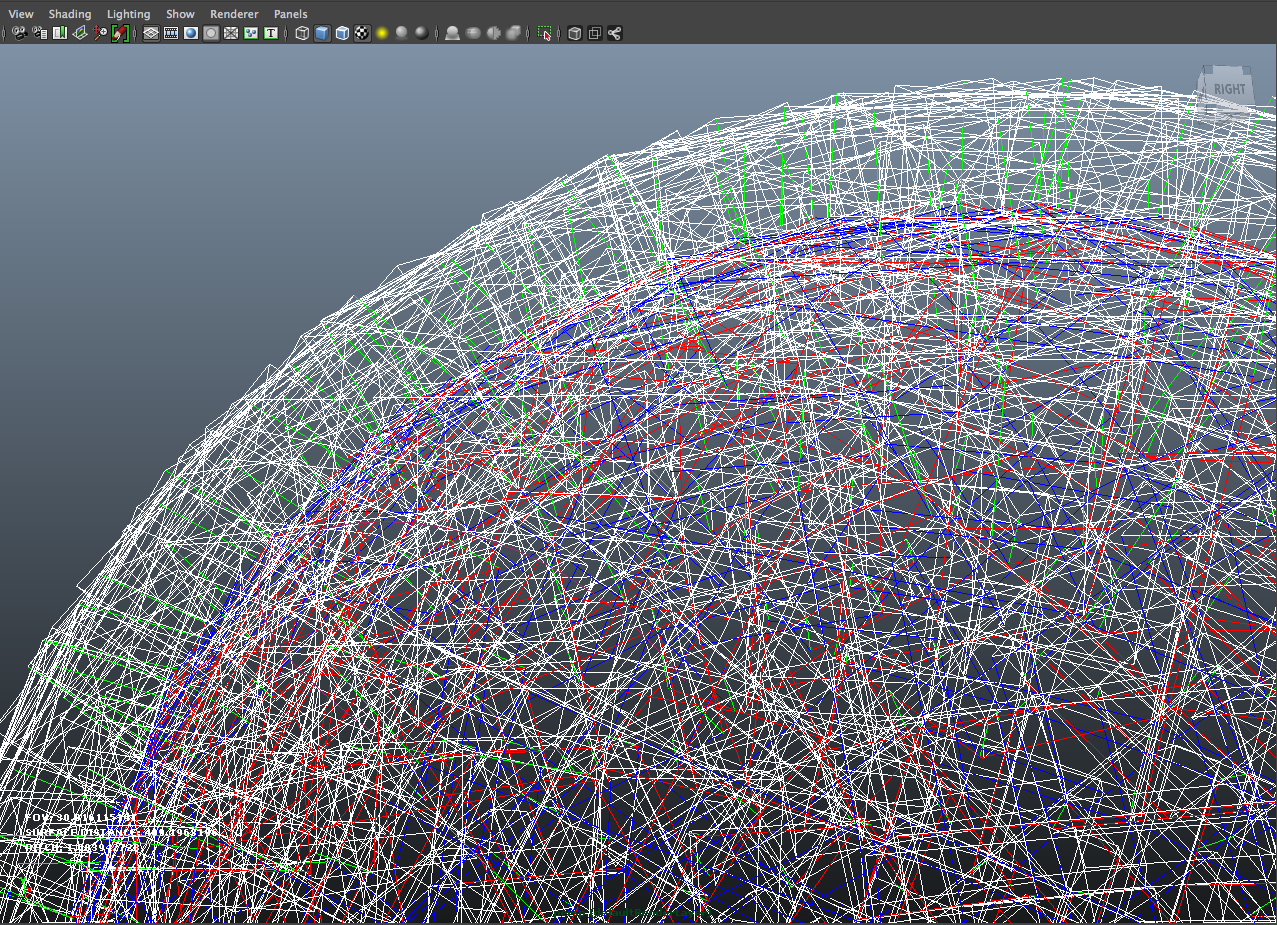
Task: Toggle the Safe Title 'T' icon
Action: tap(271, 33)
